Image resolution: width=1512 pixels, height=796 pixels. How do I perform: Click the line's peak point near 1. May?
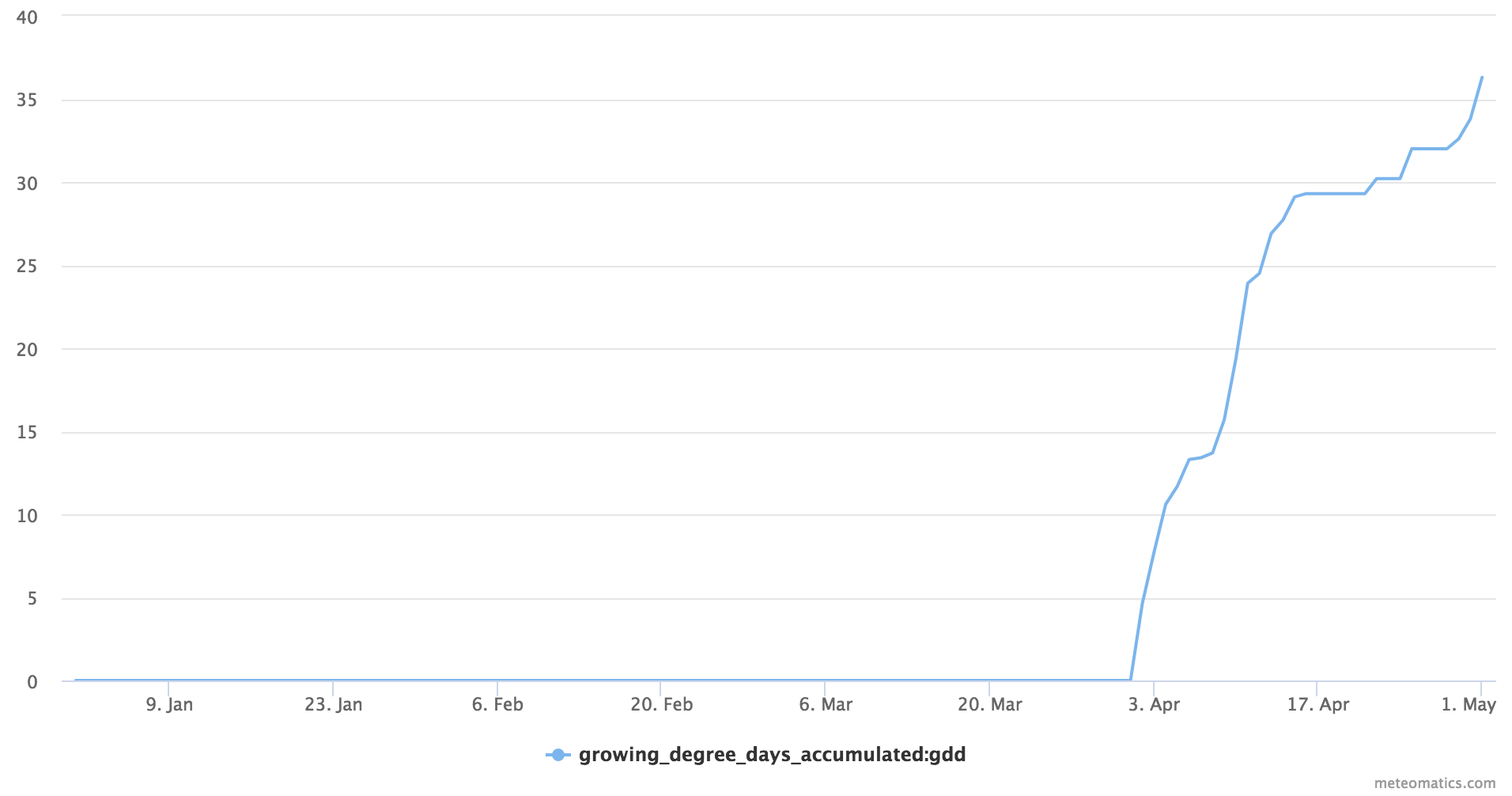(1482, 78)
